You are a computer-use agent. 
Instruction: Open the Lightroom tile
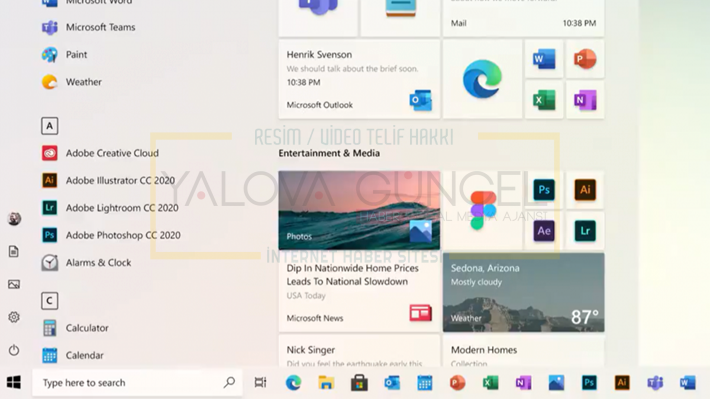(585, 231)
